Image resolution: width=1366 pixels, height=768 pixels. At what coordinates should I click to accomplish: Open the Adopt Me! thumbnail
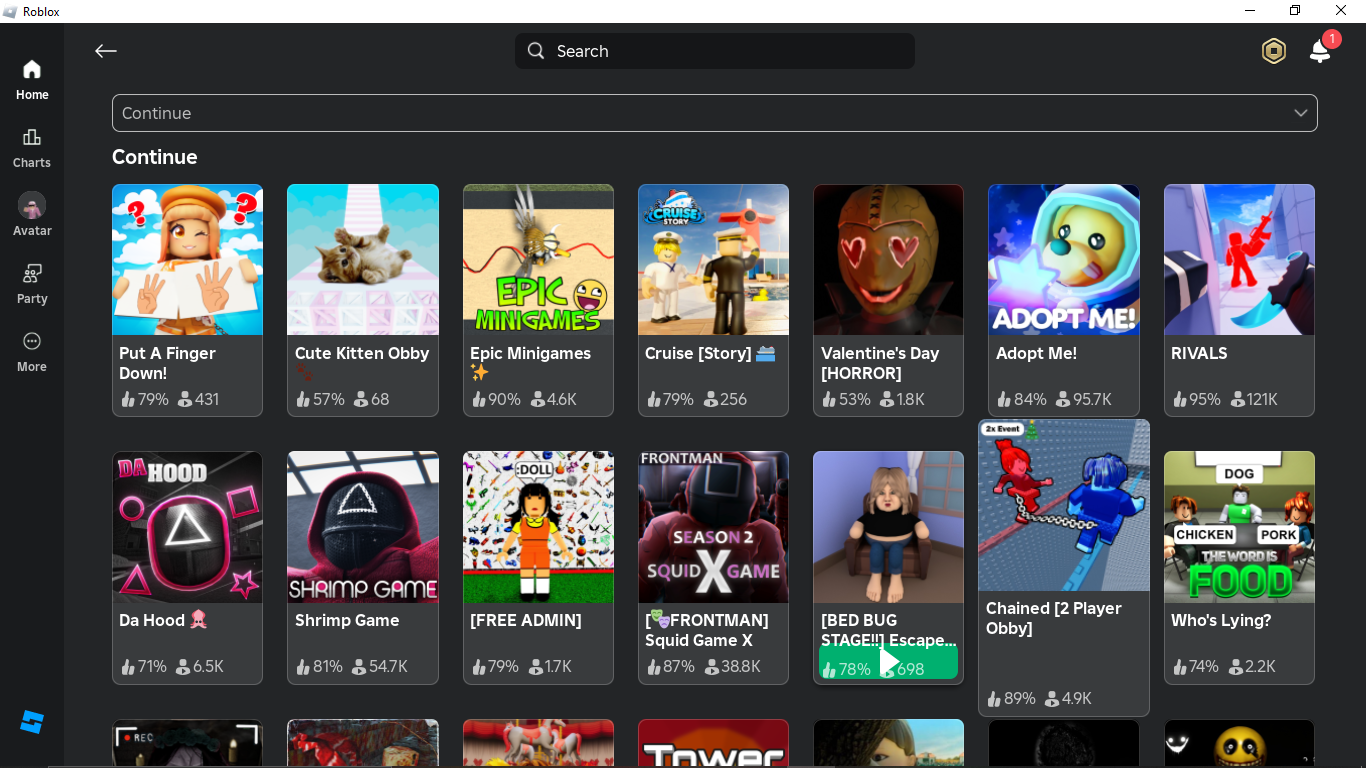point(1064,260)
